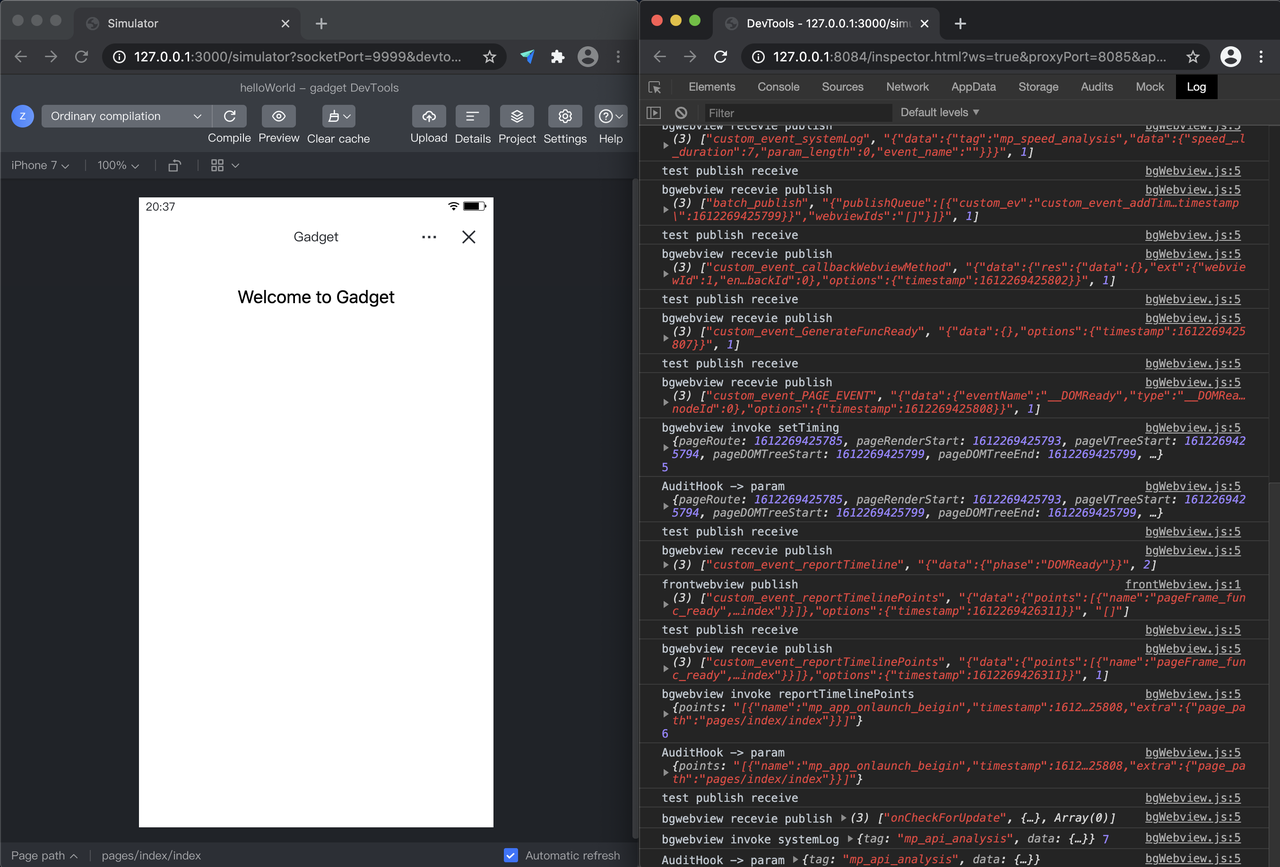This screenshot has height=867, width=1280.
Task: Click the Project icon
Action: tap(516, 116)
